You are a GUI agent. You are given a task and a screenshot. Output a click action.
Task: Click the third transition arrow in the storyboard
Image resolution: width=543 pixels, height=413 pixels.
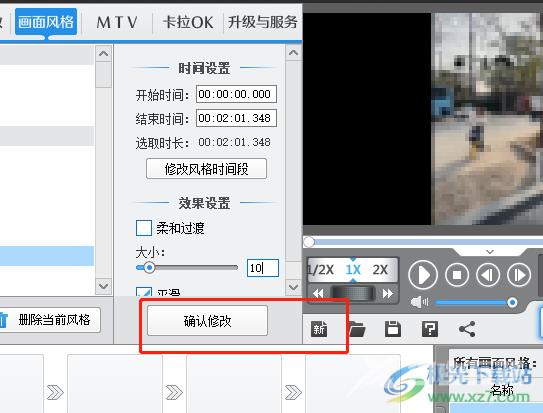point(293,392)
